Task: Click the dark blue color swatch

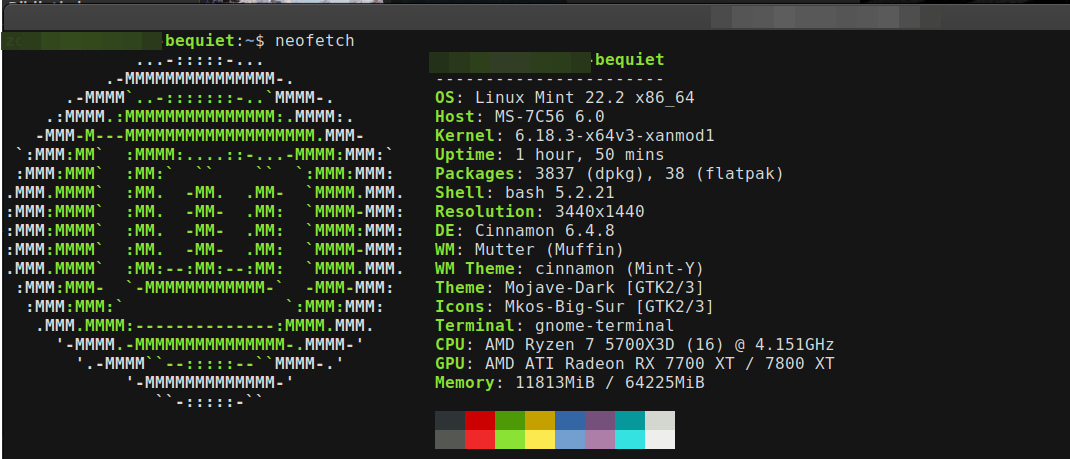Action: (x=570, y=420)
